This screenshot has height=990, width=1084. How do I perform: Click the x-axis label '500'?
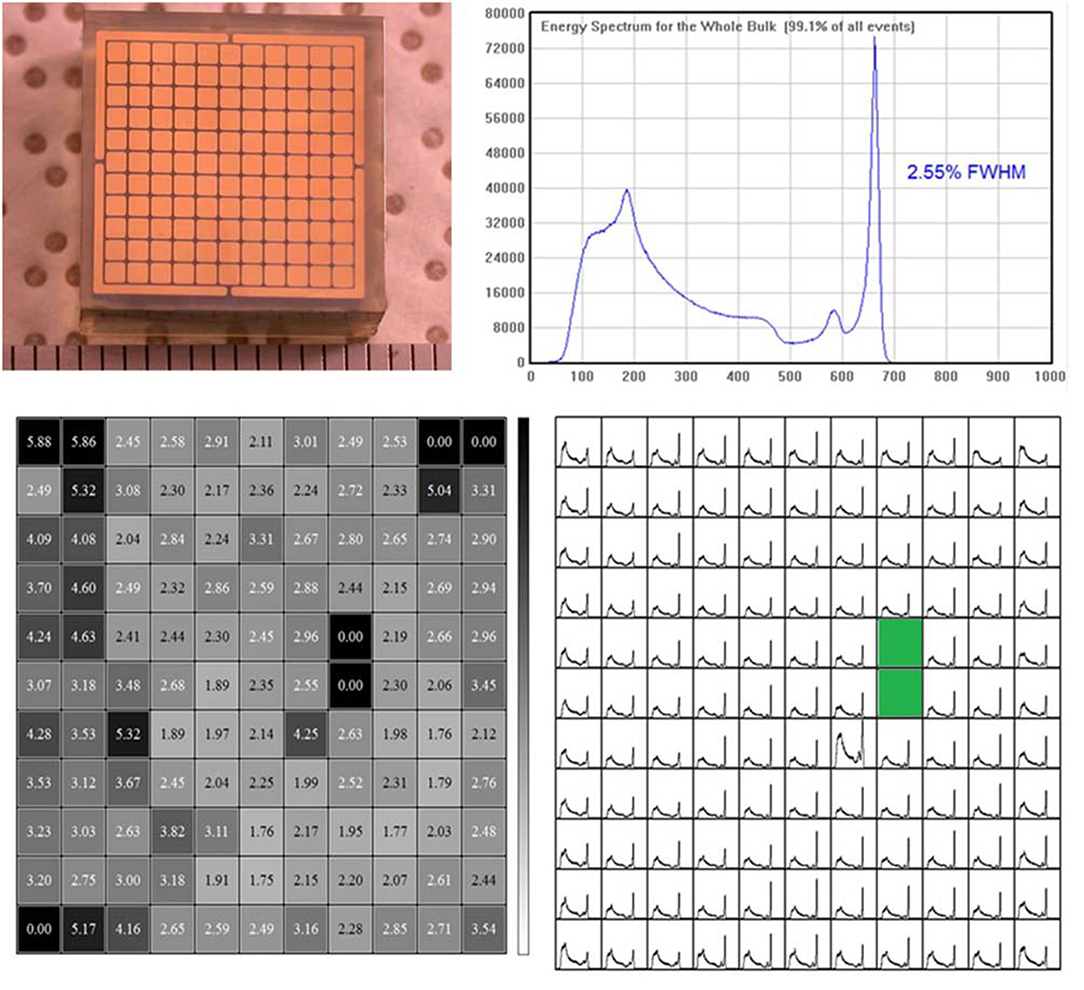[789, 376]
